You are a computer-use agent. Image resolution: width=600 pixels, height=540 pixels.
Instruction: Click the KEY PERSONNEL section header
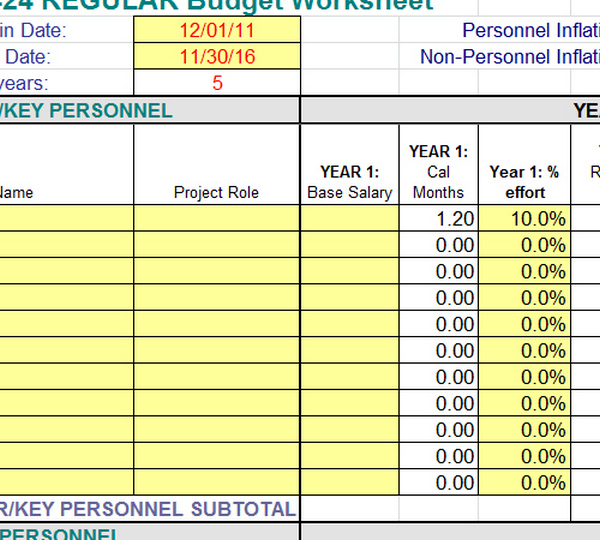click(x=150, y=111)
